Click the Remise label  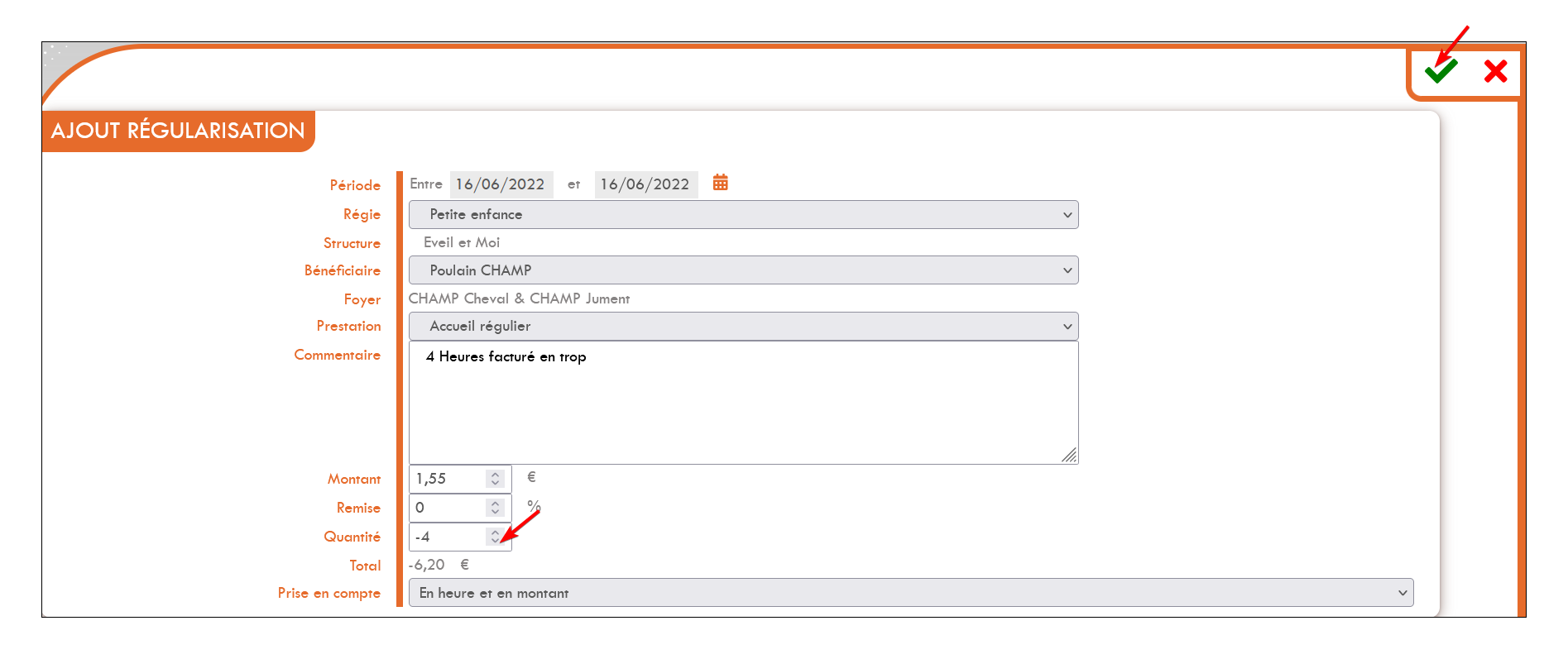point(358,508)
